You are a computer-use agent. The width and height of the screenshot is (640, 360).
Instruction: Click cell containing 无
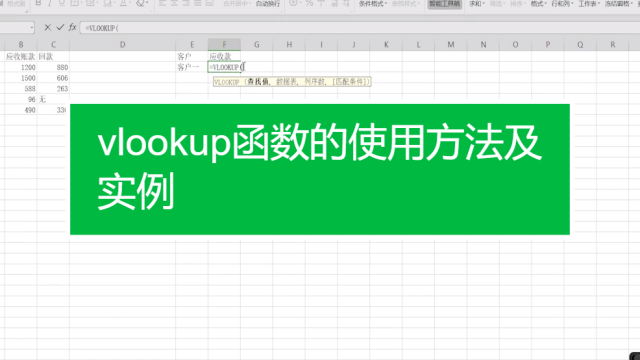tap(53, 99)
